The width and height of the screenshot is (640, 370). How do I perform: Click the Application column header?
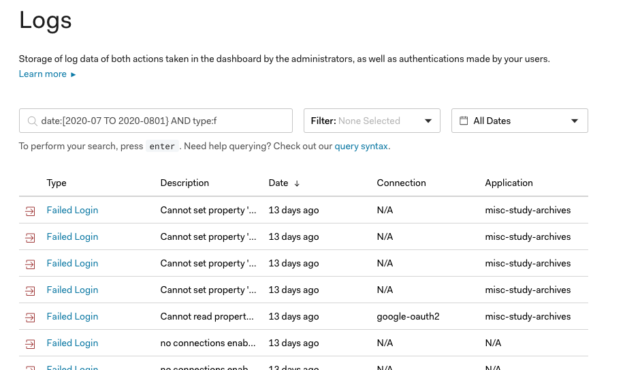[509, 183]
